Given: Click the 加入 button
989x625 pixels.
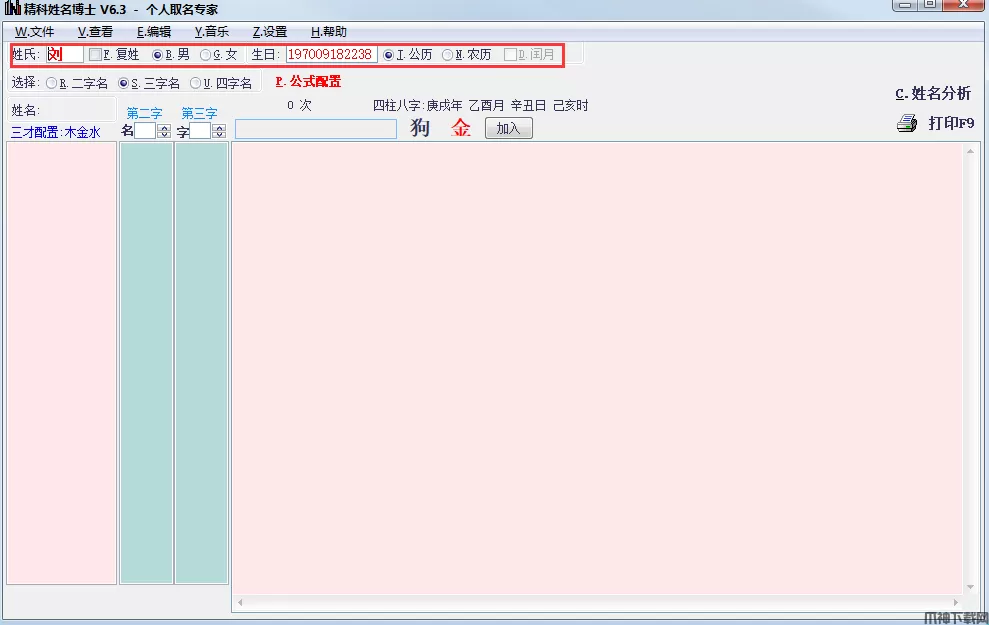Looking at the screenshot, I should tap(508, 128).
